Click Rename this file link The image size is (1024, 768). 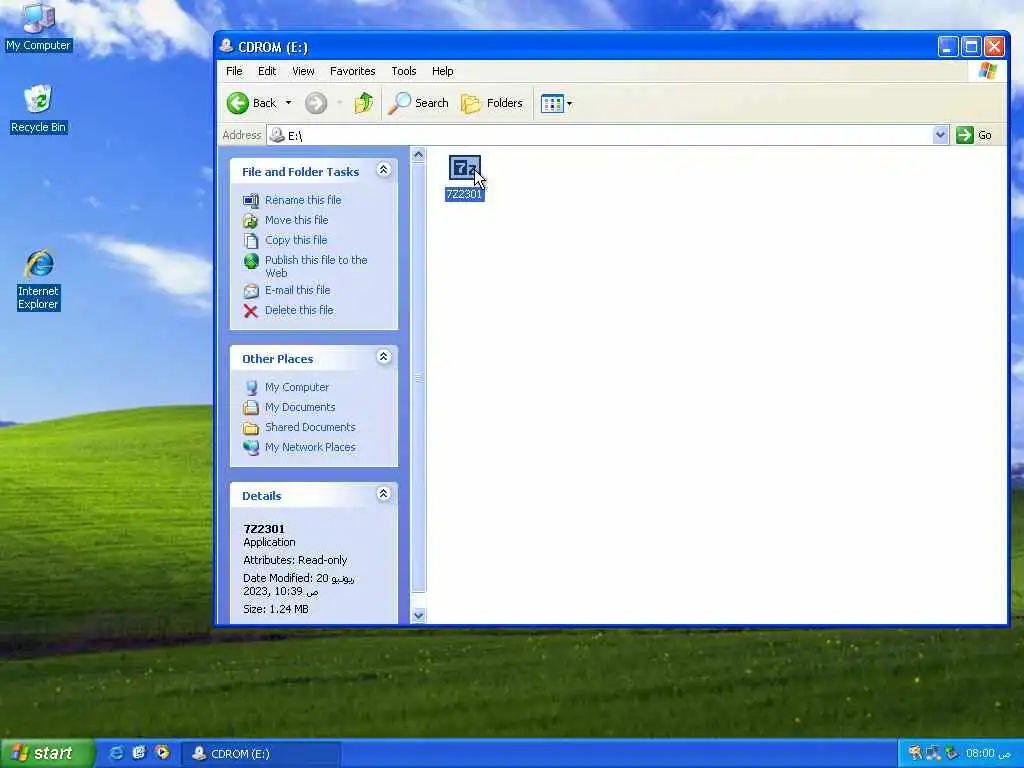click(x=303, y=200)
